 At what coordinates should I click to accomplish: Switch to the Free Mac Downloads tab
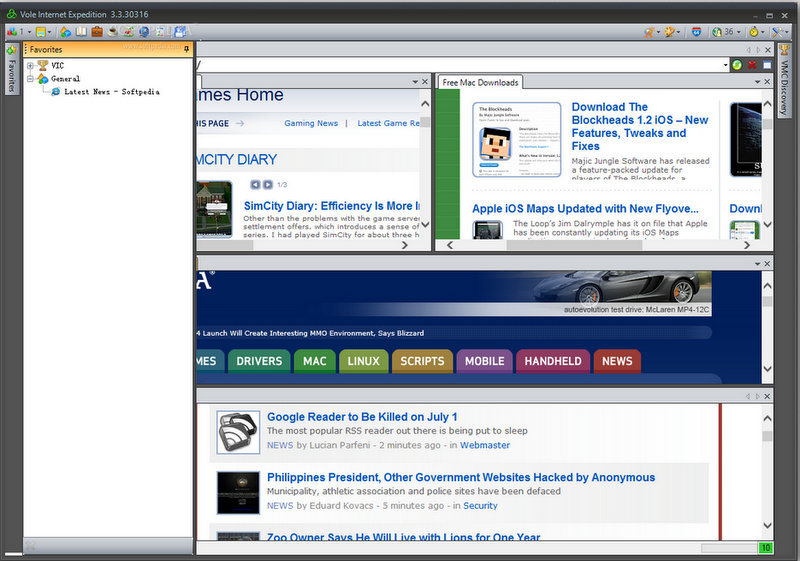pos(480,82)
